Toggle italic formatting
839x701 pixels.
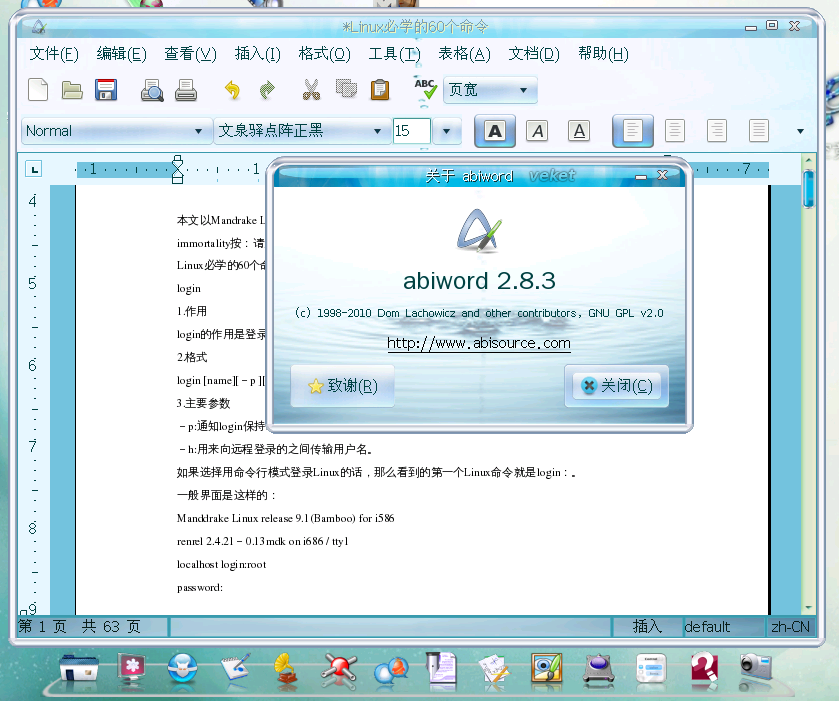coord(537,131)
